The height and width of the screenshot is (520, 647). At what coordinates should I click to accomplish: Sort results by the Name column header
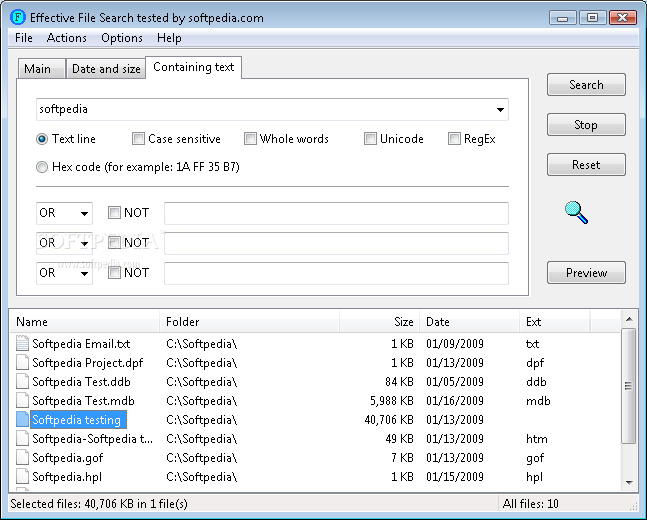(x=85, y=321)
